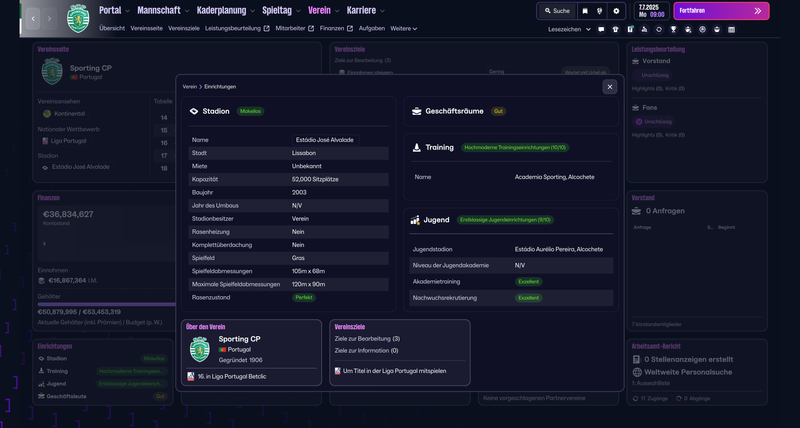Screen dimensions: 800x428
Task: Open Mitarbeiter external link tab
Action: point(295,29)
